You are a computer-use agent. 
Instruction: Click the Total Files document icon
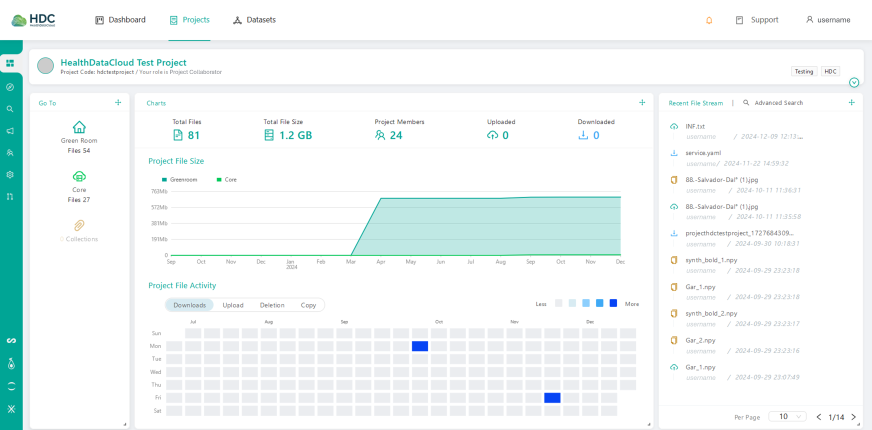coord(177,135)
